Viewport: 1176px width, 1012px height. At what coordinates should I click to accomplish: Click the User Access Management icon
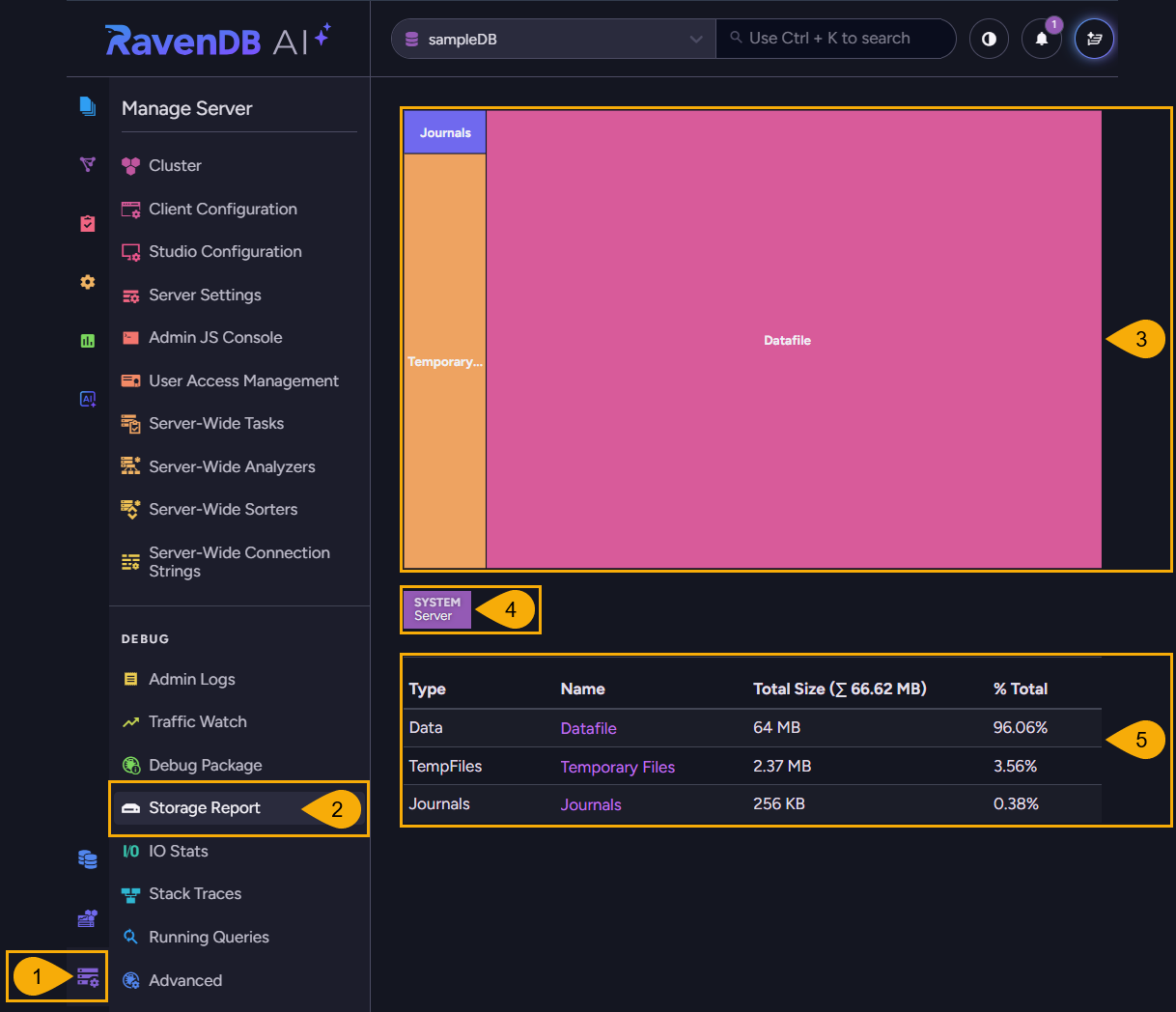coord(130,380)
